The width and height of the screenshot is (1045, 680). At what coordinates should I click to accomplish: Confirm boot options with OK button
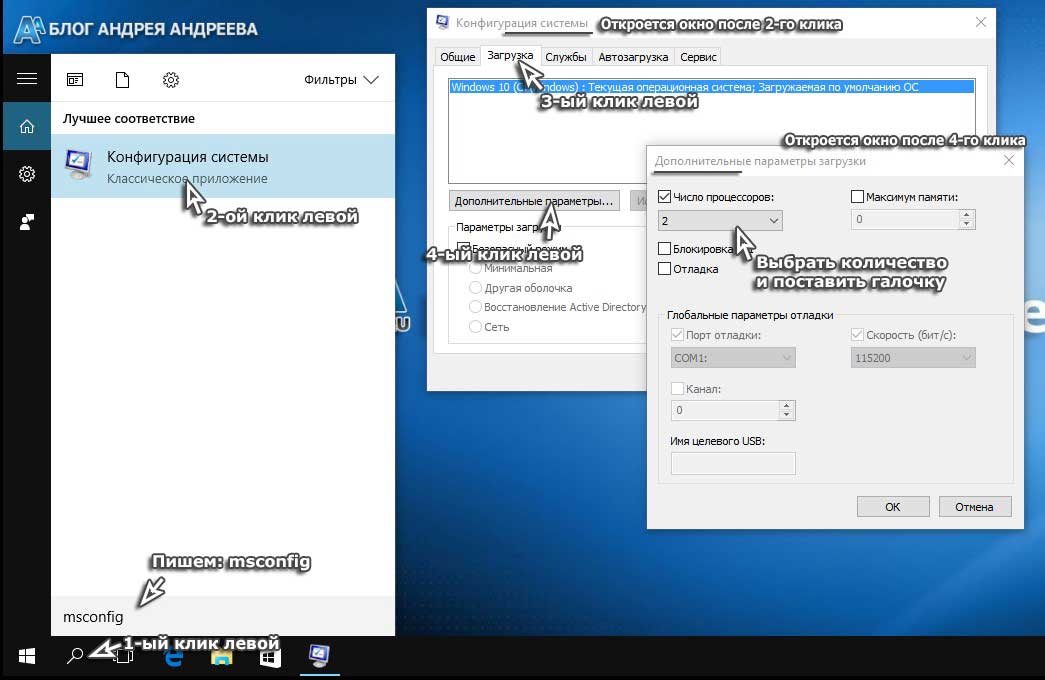click(893, 507)
